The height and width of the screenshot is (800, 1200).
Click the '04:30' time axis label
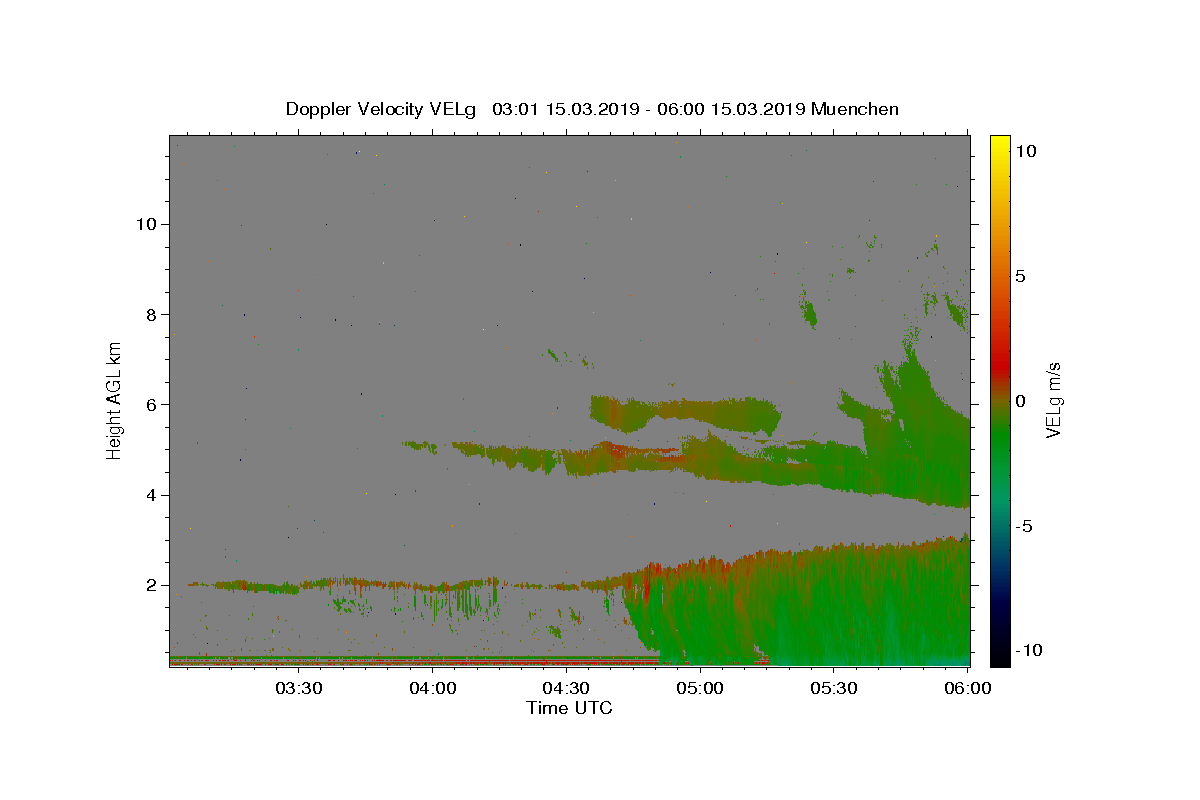coord(566,688)
